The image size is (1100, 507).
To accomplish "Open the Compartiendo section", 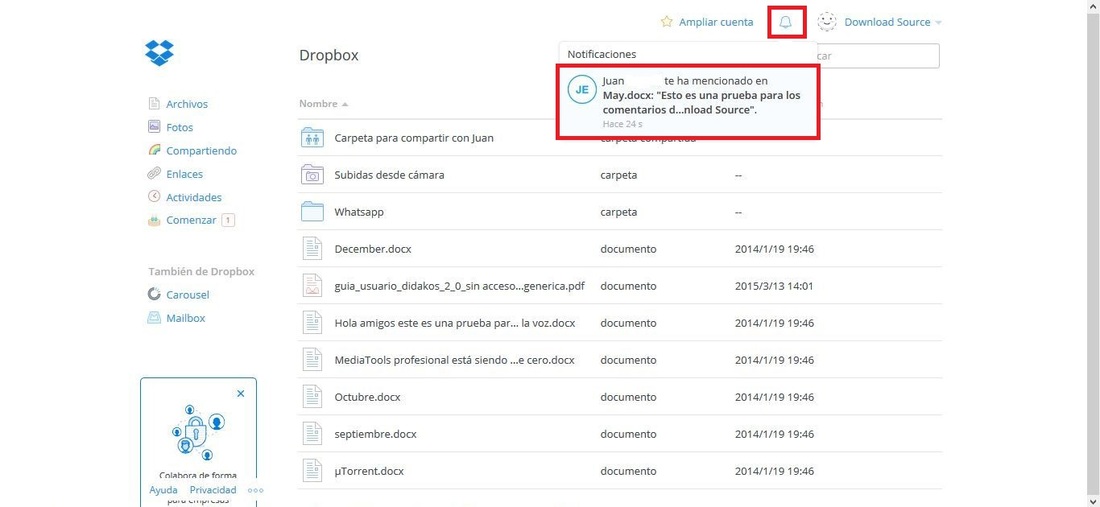I will click(201, 150).
